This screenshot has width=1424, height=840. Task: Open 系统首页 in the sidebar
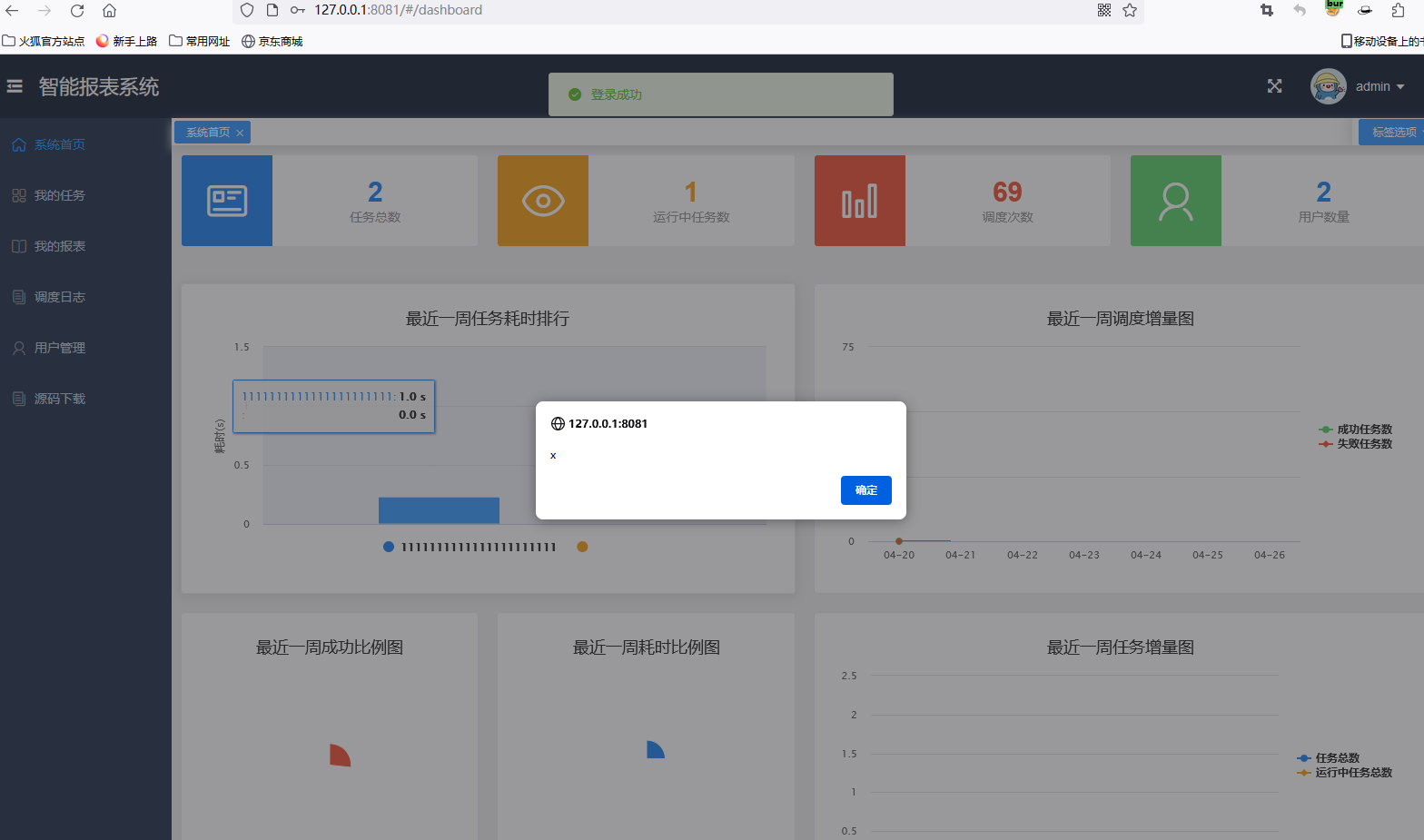(x=85, y=144)
